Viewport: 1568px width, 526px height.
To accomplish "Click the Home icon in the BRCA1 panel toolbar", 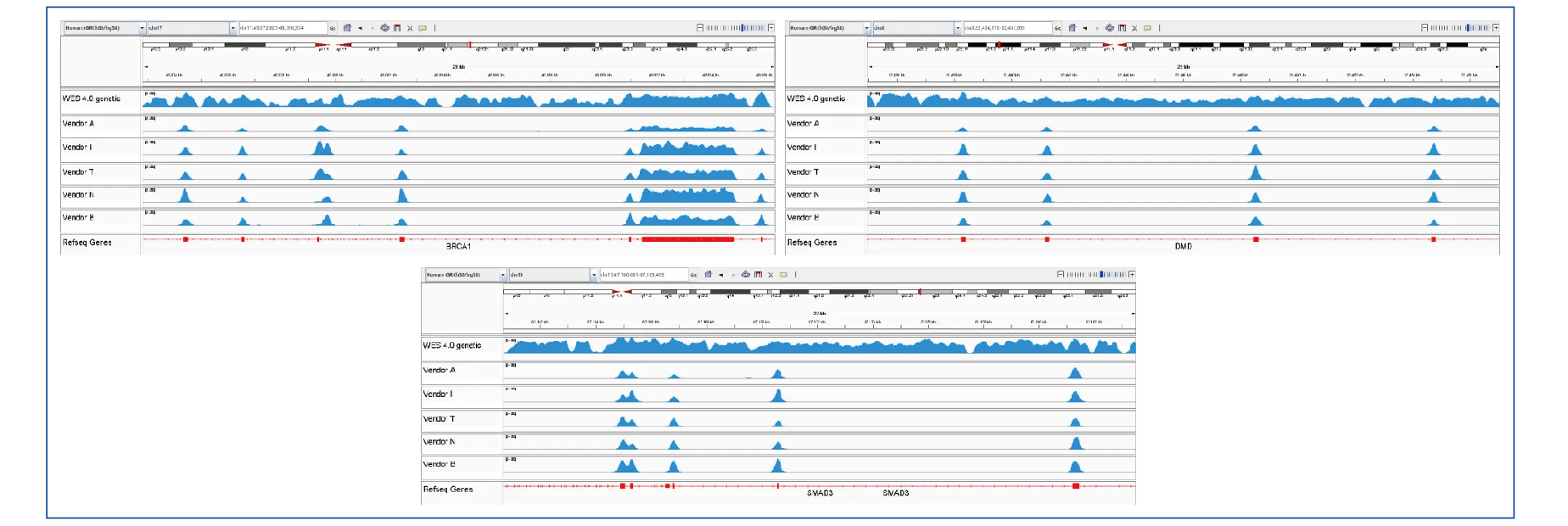I will [x=347, y=28].
